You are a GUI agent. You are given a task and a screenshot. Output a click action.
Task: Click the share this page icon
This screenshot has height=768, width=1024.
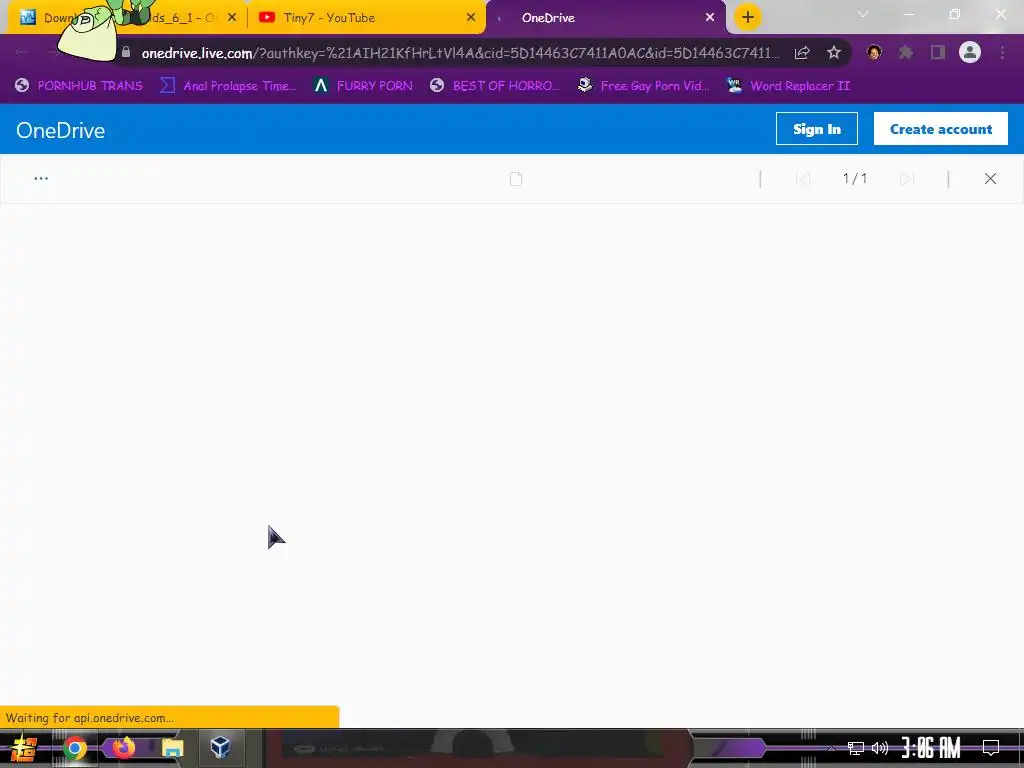(802, 53)
